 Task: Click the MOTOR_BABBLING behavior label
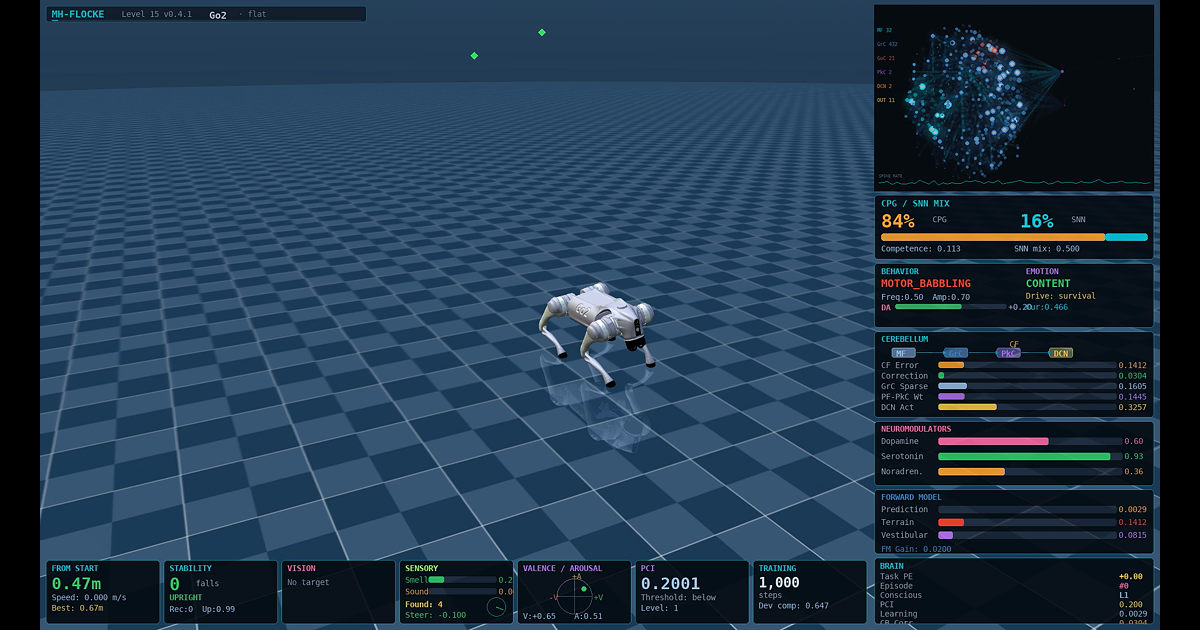pos(925,284)
